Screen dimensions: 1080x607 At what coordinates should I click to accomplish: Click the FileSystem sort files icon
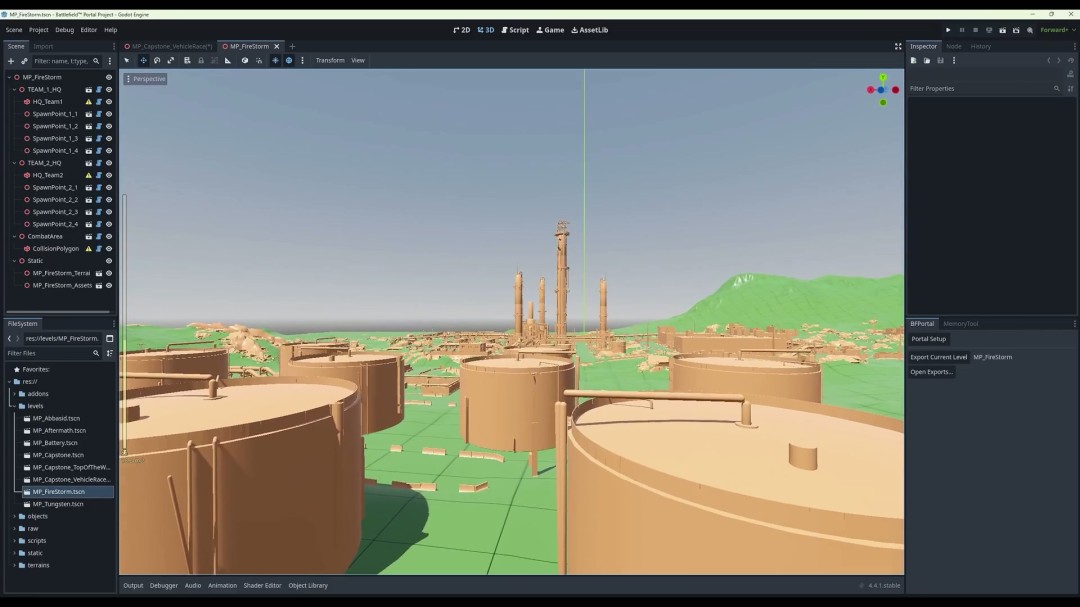click(x=109, y=353)
